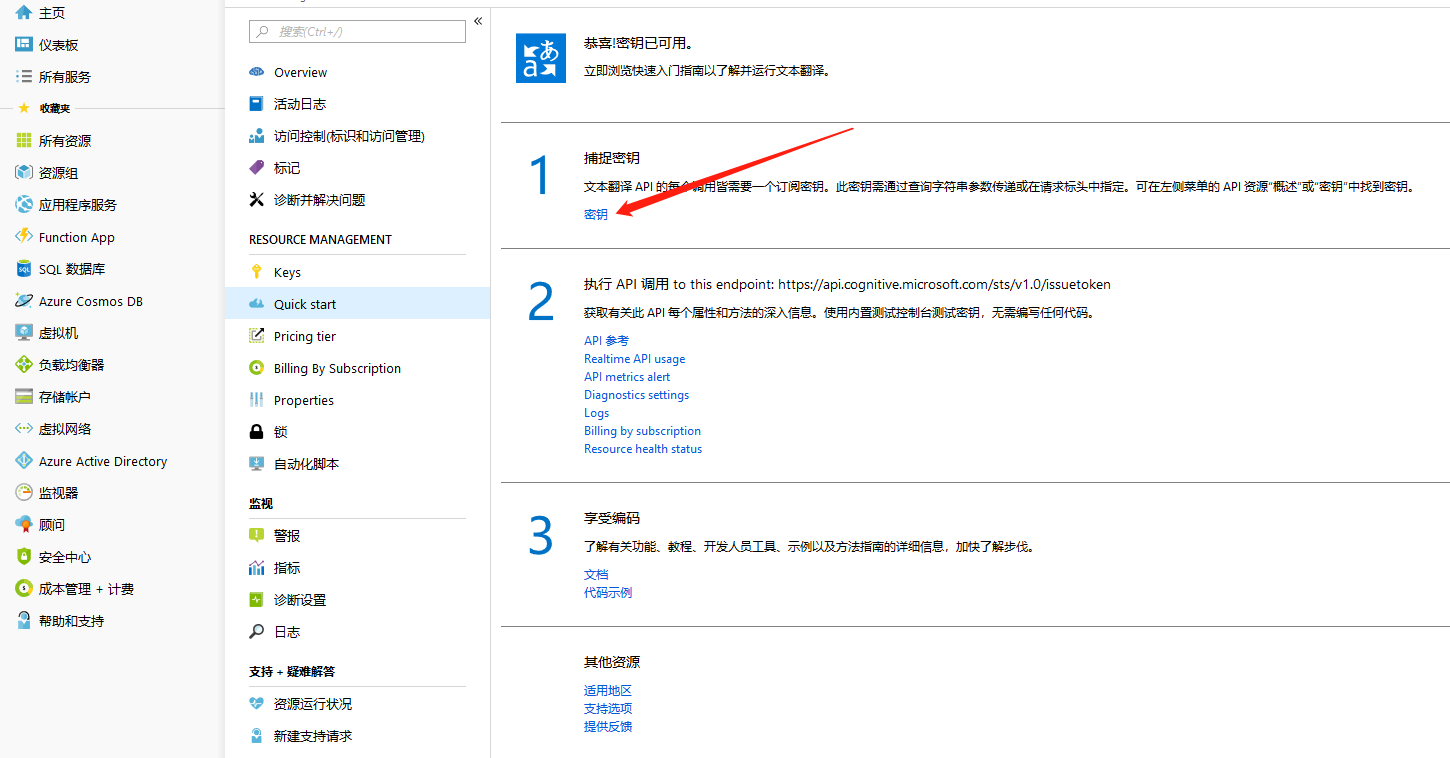Image resolution: width=1450 pixels, height=758 pixels.
Task: Click the 监视器 gauge icon
Action: click(x=24, y=493)
